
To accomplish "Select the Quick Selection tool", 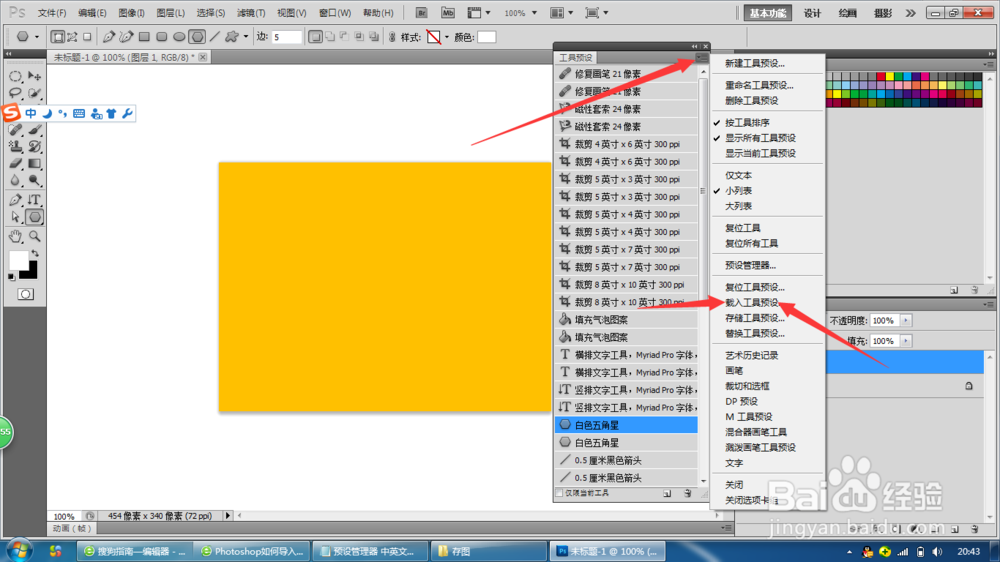I will (34, 94).
